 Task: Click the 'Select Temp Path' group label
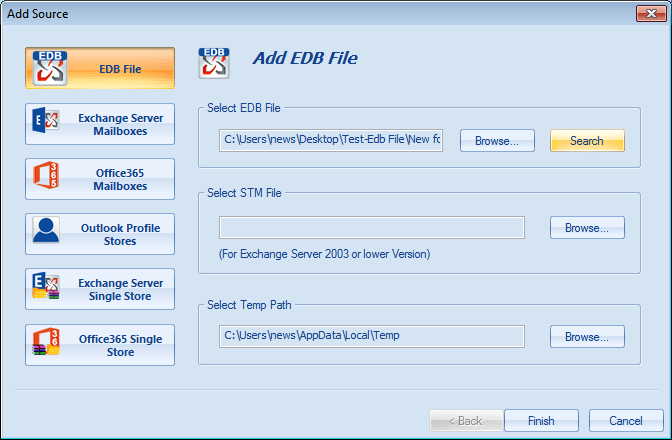(249, 305)
